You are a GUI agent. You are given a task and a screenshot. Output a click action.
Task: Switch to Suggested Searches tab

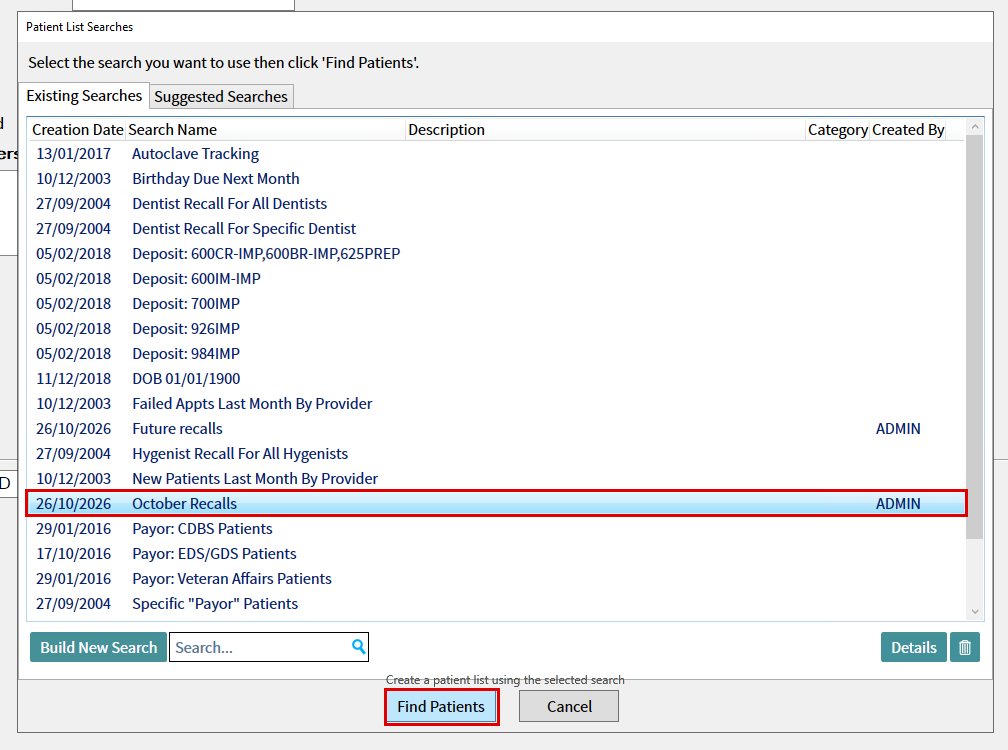(221, 96)
